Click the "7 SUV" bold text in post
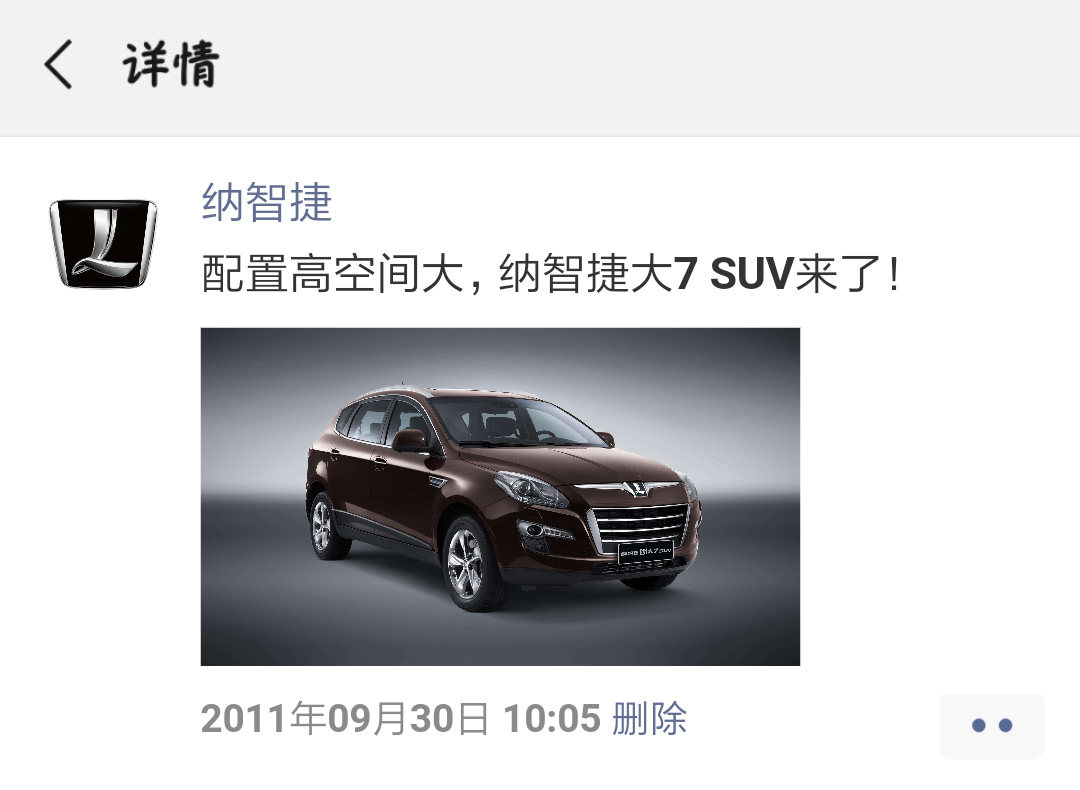The image size is (1080, 790). pyautogui.click(x=733, y=273)
